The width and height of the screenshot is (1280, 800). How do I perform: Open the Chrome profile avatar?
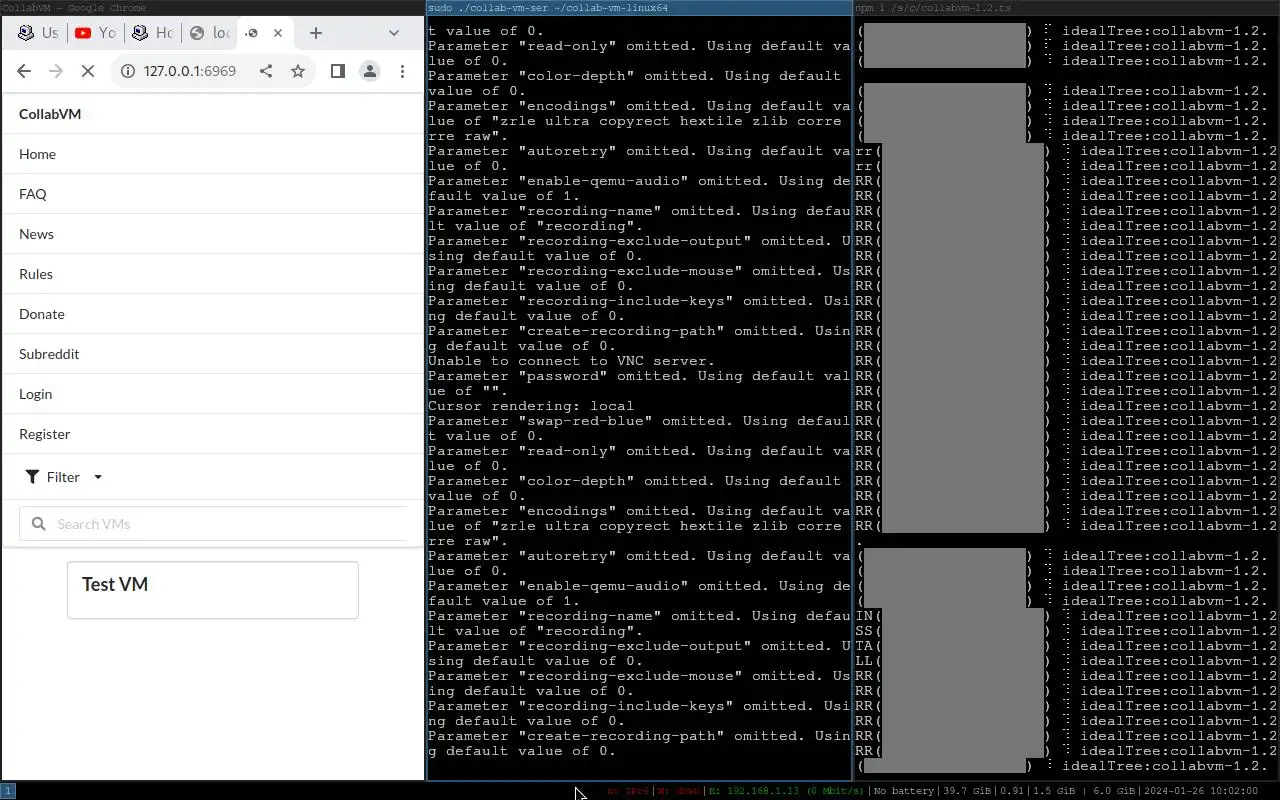(370, 71)
